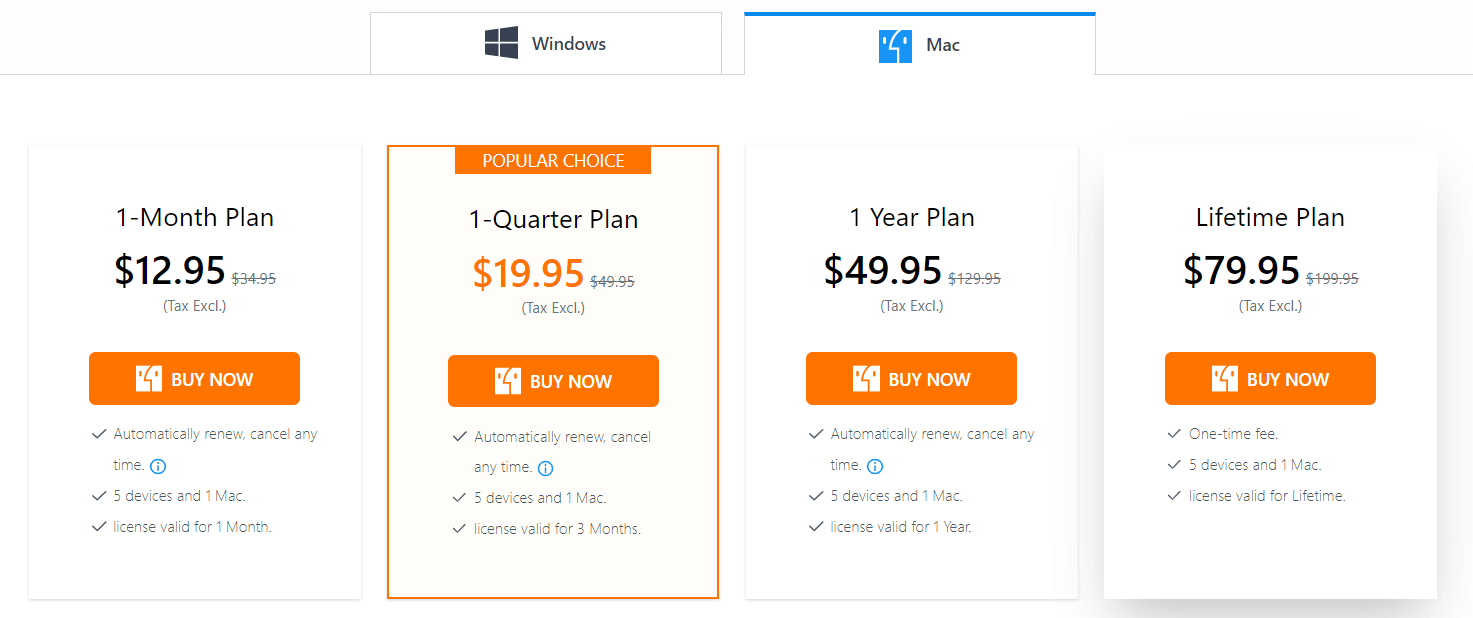Click the Windows logo icon in tab
This screenshot has width=1473, height=618.
click(x=501, y=43)
